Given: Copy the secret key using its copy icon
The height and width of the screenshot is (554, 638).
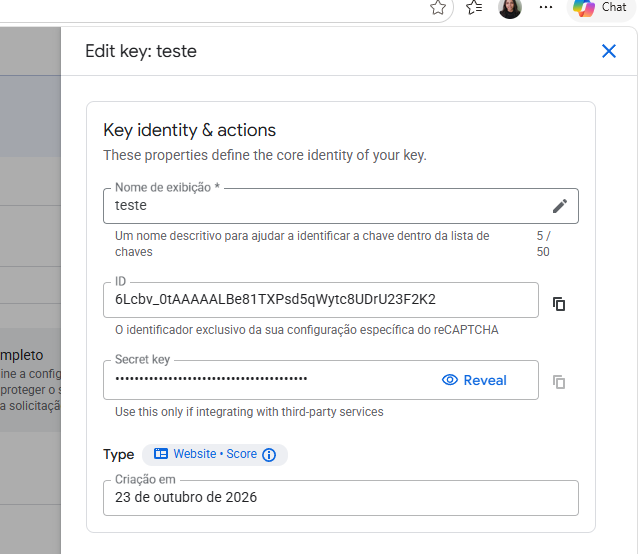Looking at the screenshot, I should pyautogui.click(x=559, y=382).
